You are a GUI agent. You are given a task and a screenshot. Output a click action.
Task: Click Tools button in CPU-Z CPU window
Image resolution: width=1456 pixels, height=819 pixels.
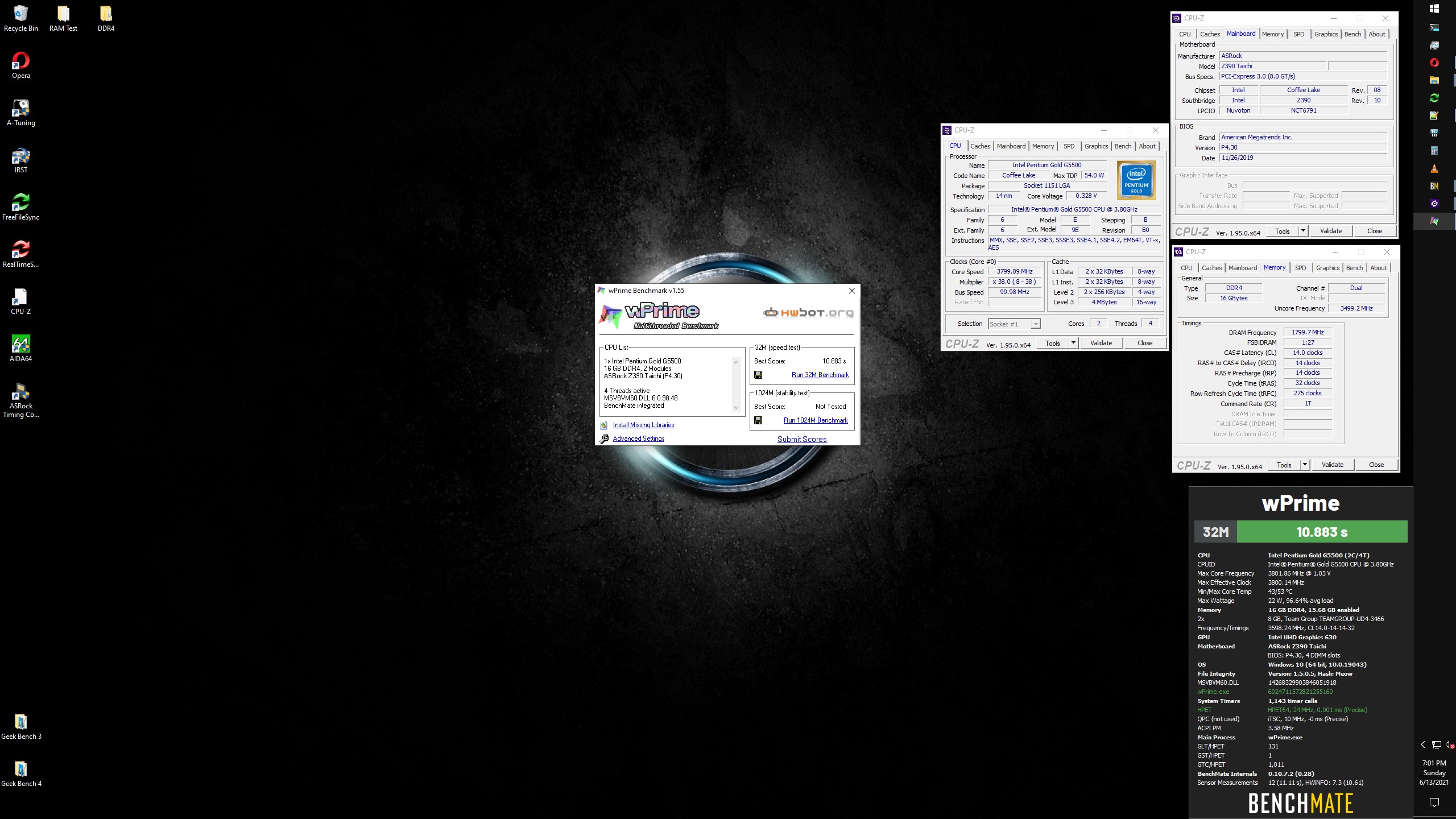click(1053, 343)
